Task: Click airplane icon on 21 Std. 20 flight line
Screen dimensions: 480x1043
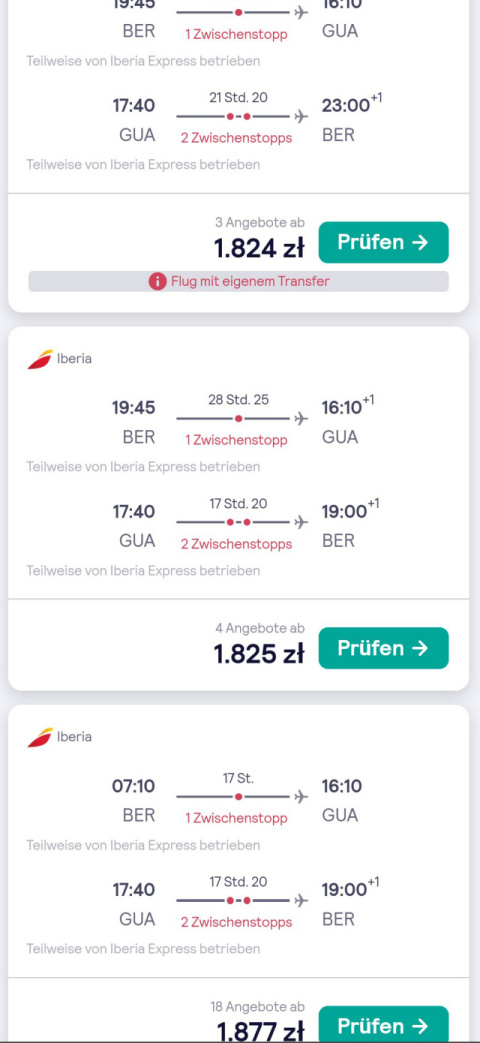Action: point(301,116)
